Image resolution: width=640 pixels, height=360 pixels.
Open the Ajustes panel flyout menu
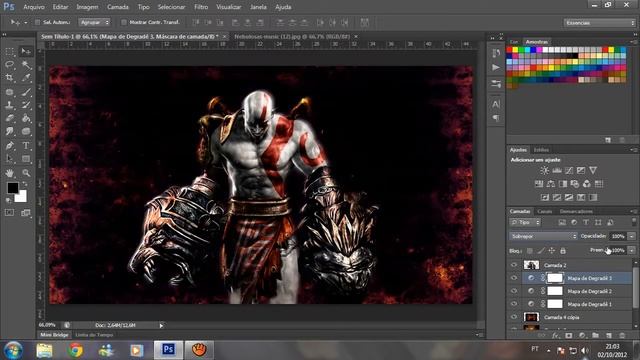coord(633,150)
